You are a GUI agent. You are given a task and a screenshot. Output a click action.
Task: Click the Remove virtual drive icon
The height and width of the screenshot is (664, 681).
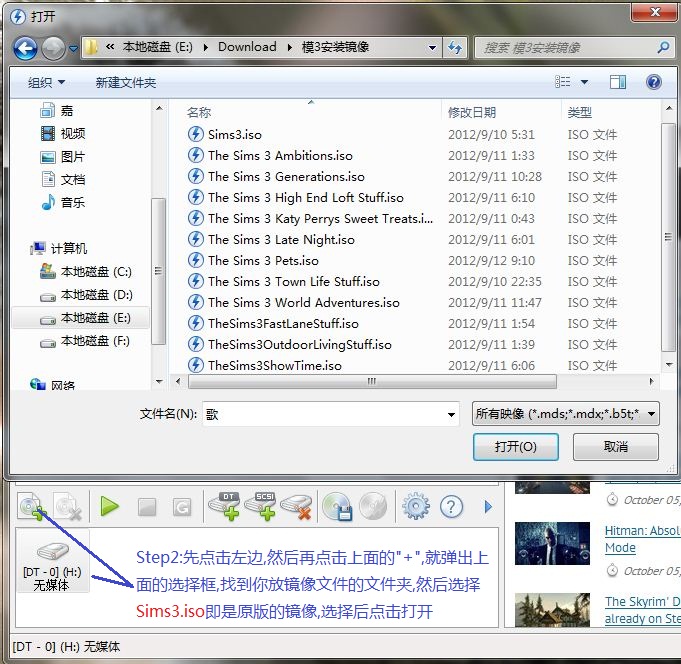point(297,506)
